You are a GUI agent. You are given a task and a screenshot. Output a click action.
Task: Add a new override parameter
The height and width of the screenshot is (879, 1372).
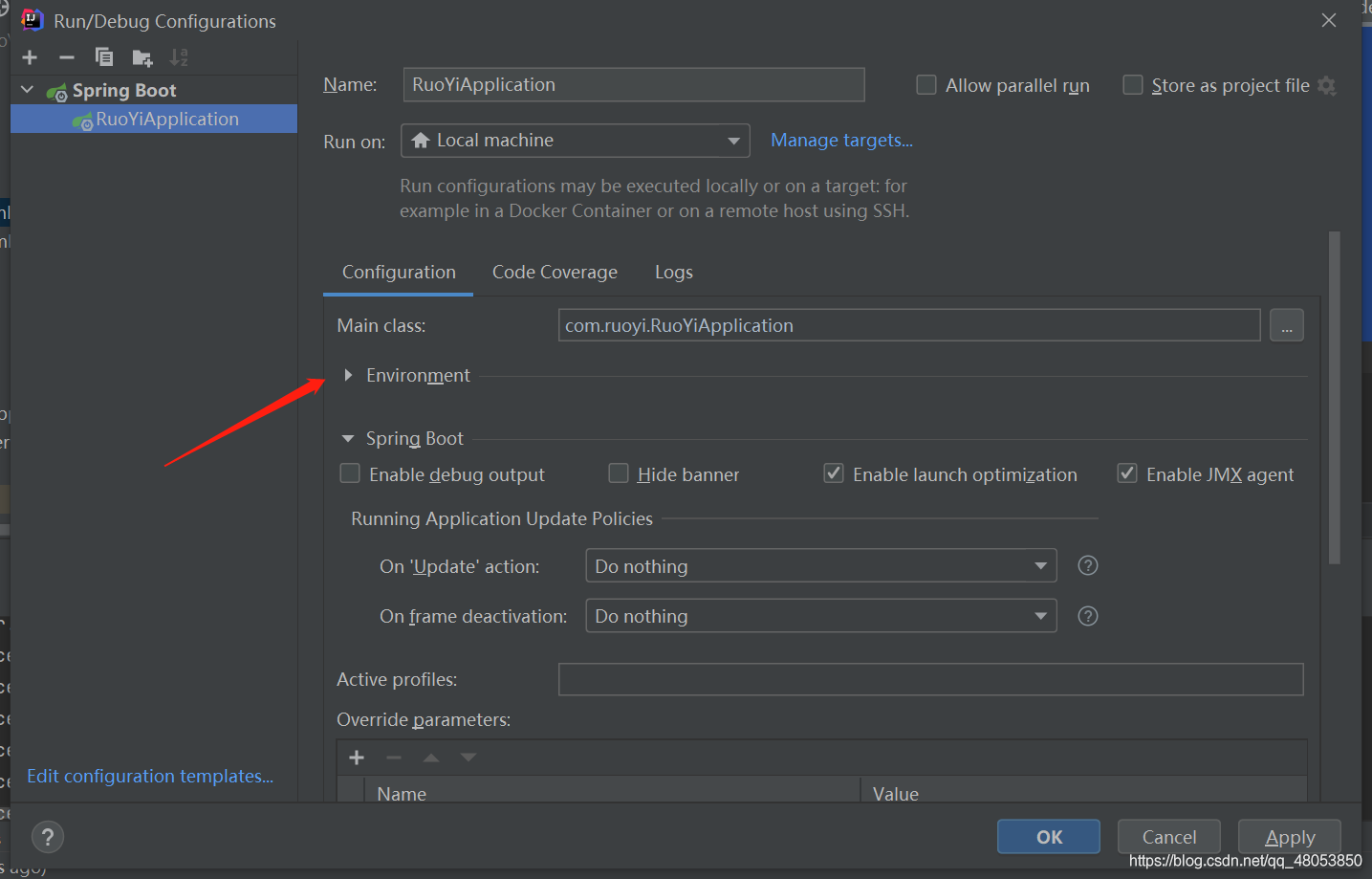click(356, 757)
